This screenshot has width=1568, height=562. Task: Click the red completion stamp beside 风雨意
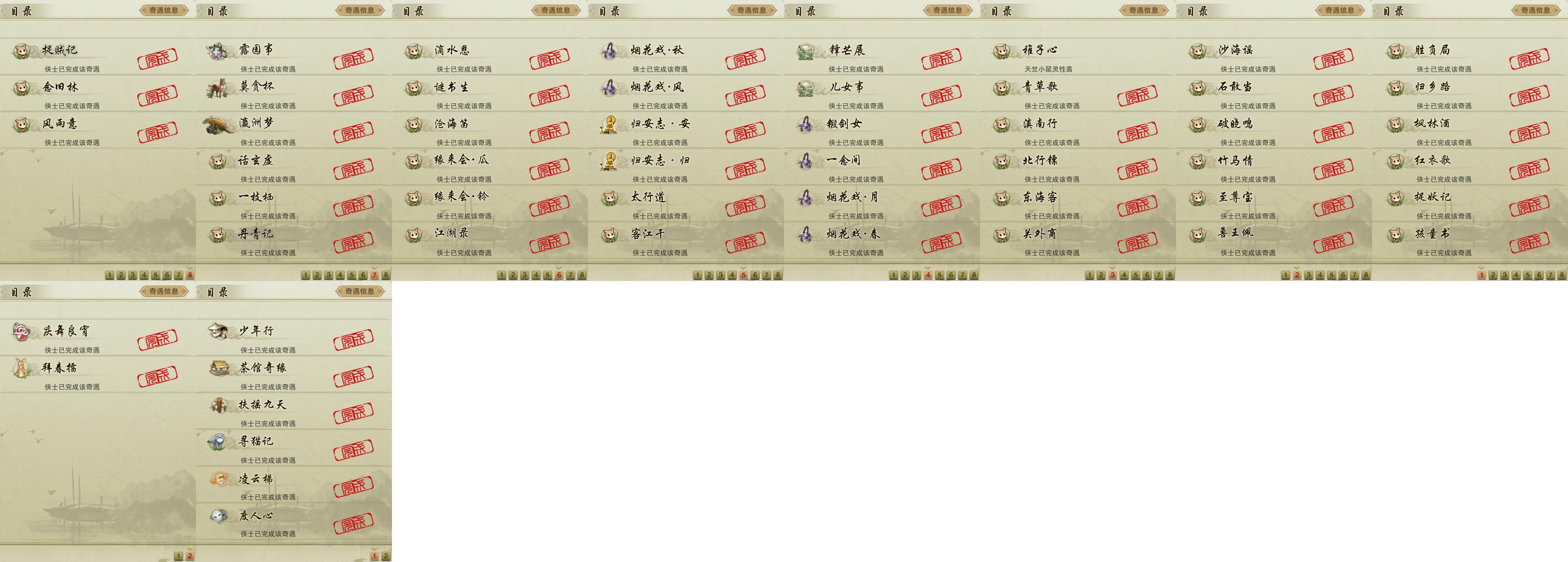point(157,132)
